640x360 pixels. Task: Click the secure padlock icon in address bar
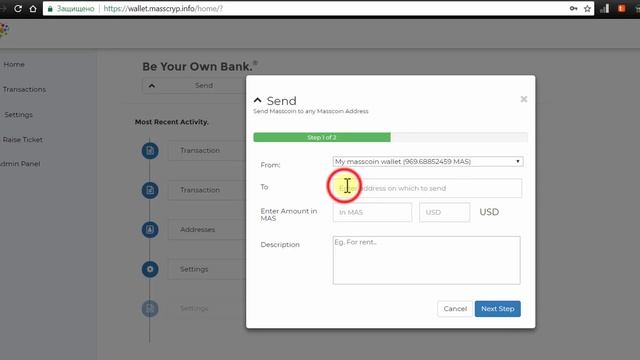(50, 9)
